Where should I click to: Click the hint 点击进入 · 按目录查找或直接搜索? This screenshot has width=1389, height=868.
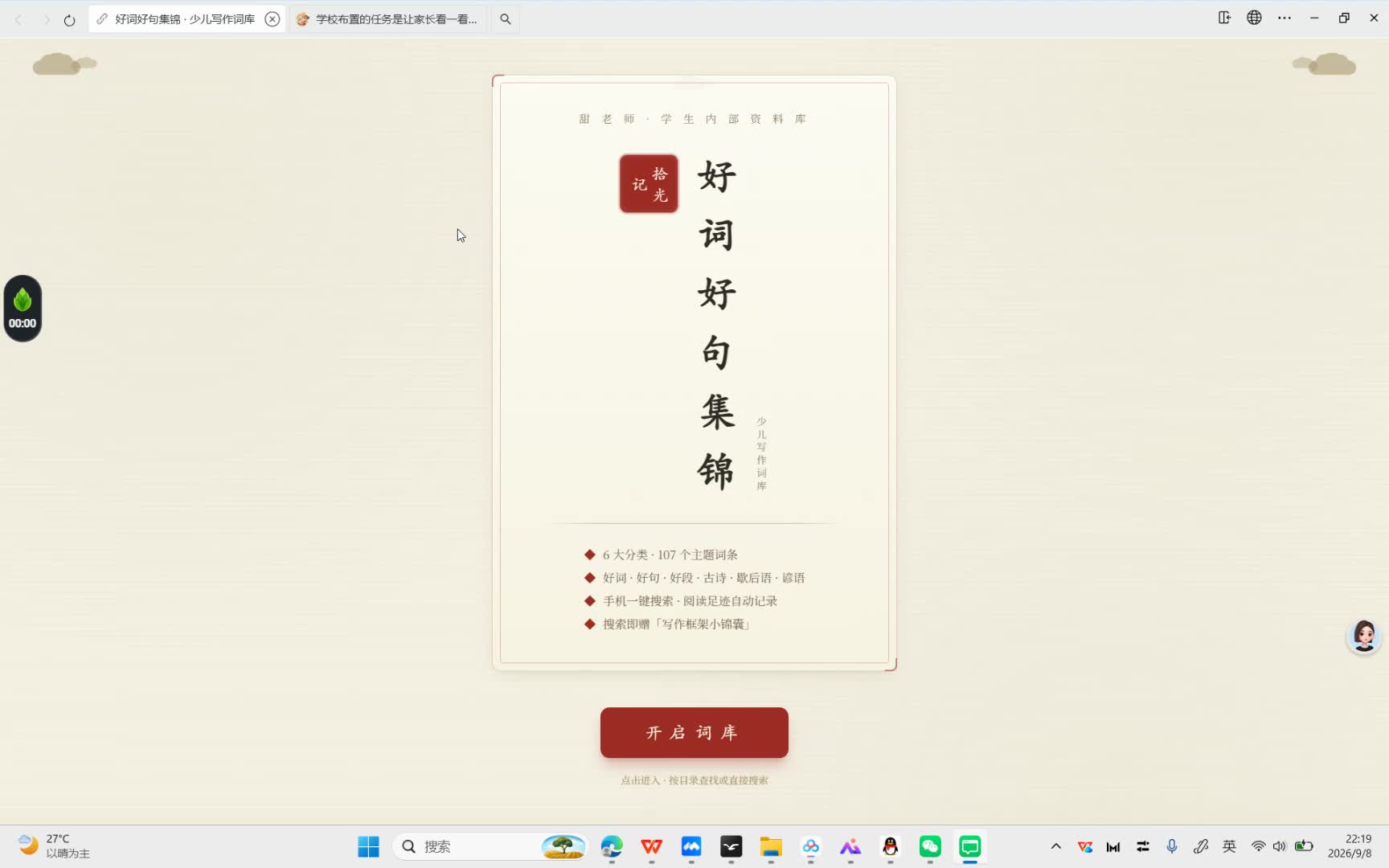(x=694, y=780)
